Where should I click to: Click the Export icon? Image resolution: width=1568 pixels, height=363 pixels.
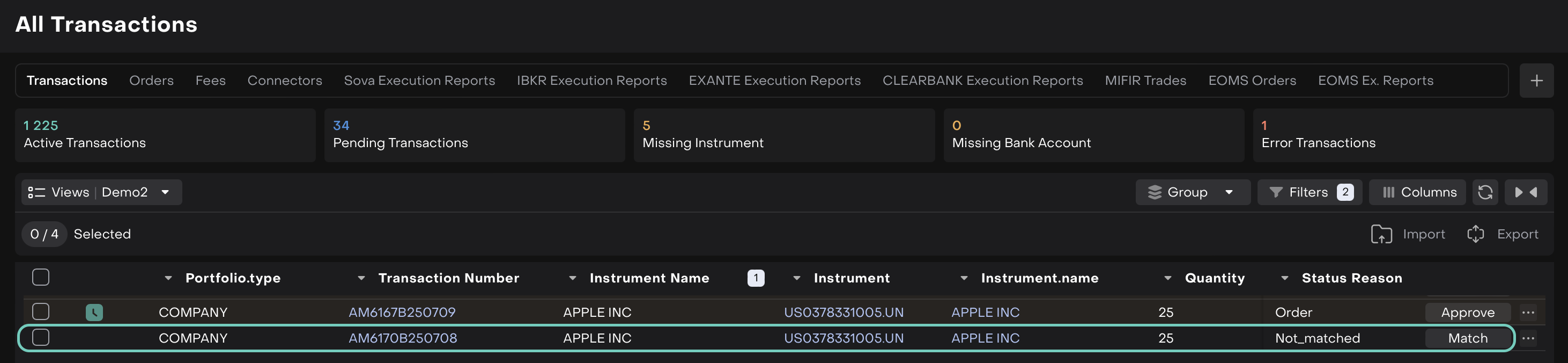1475,234
